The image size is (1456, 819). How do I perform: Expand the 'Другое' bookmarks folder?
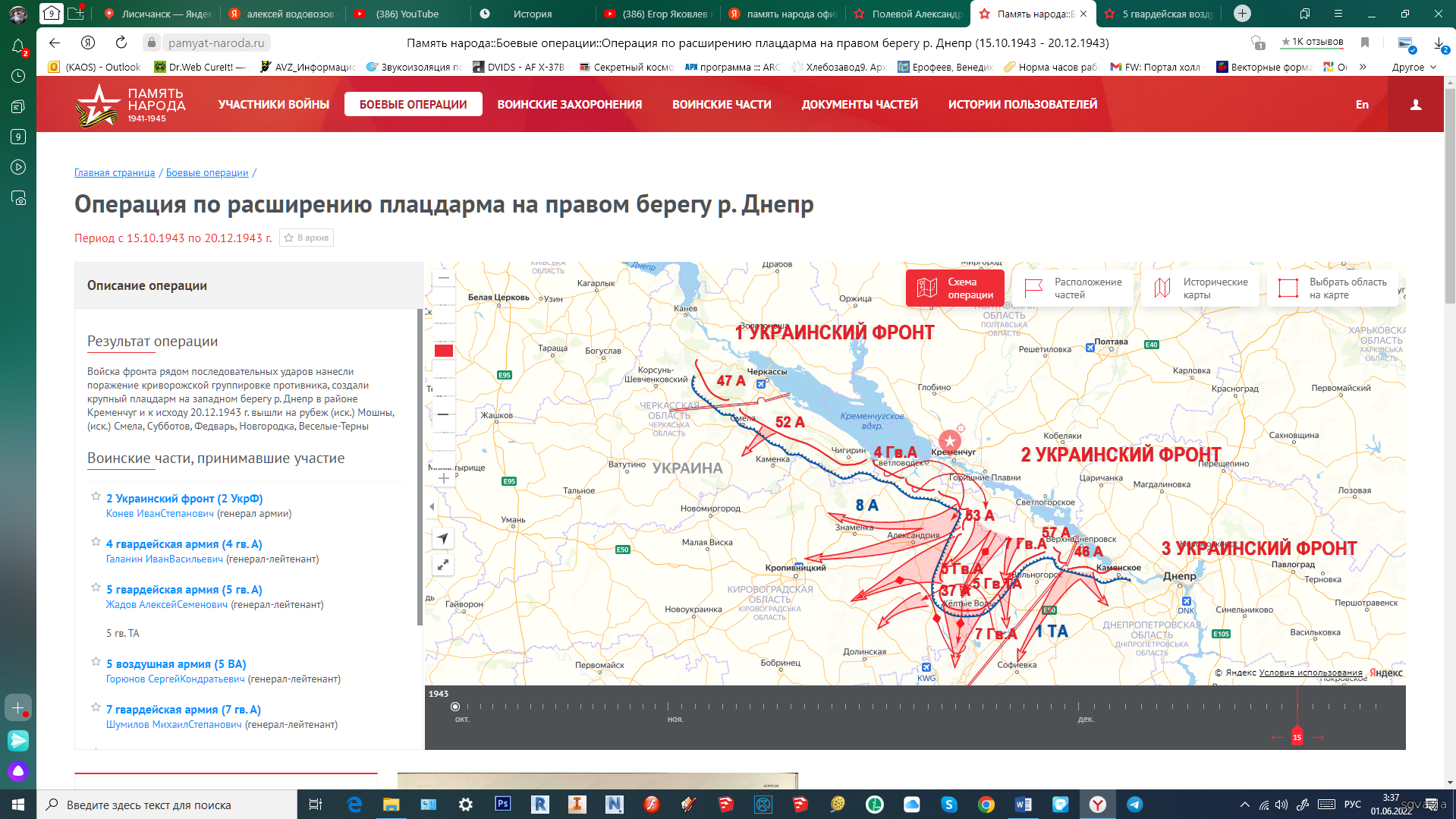point(1414,67)
